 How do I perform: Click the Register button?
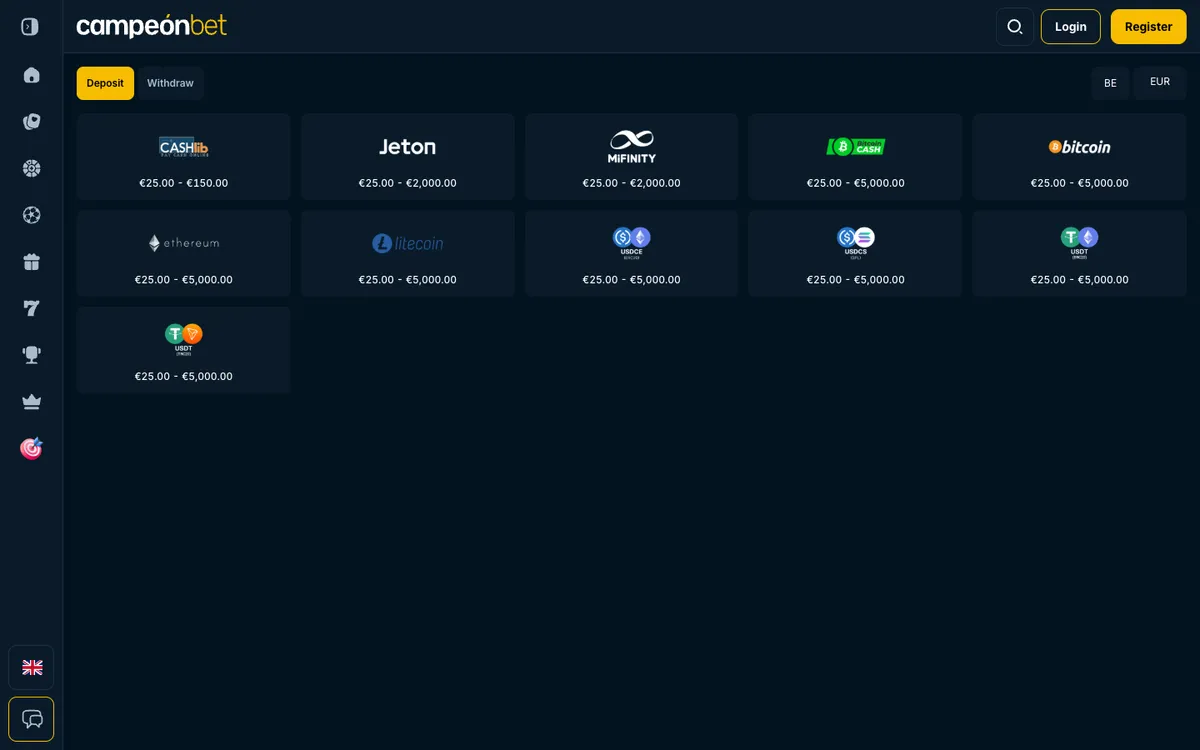coord(1148,27)
